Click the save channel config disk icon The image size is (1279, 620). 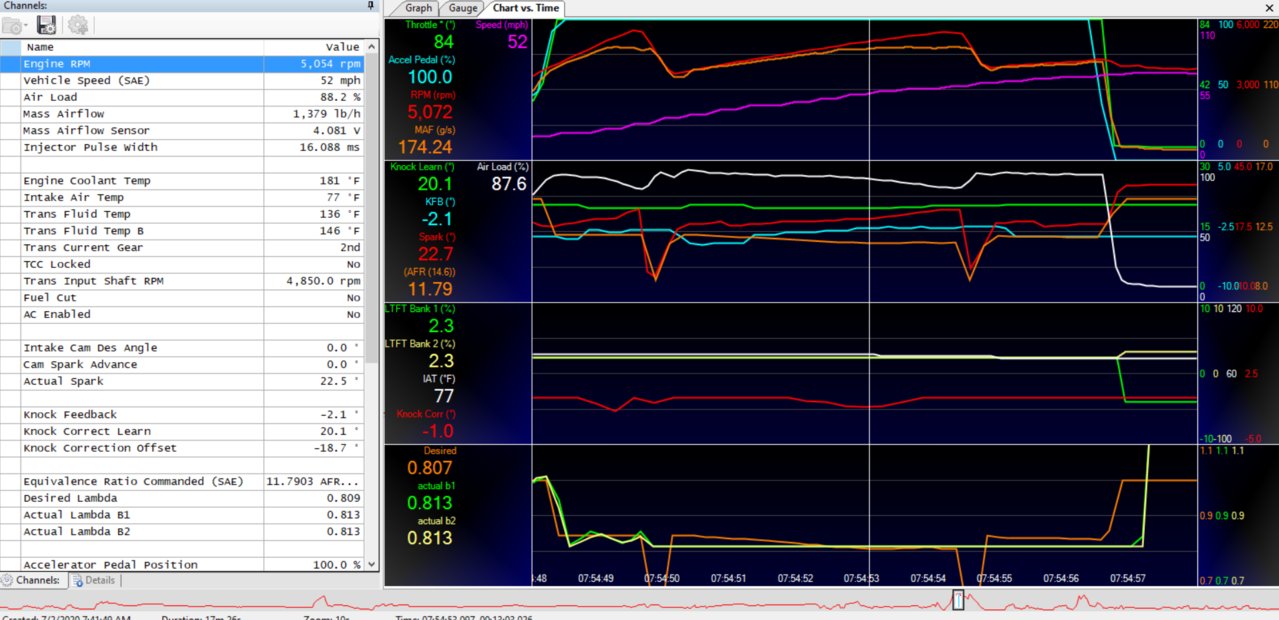point(46,25)
